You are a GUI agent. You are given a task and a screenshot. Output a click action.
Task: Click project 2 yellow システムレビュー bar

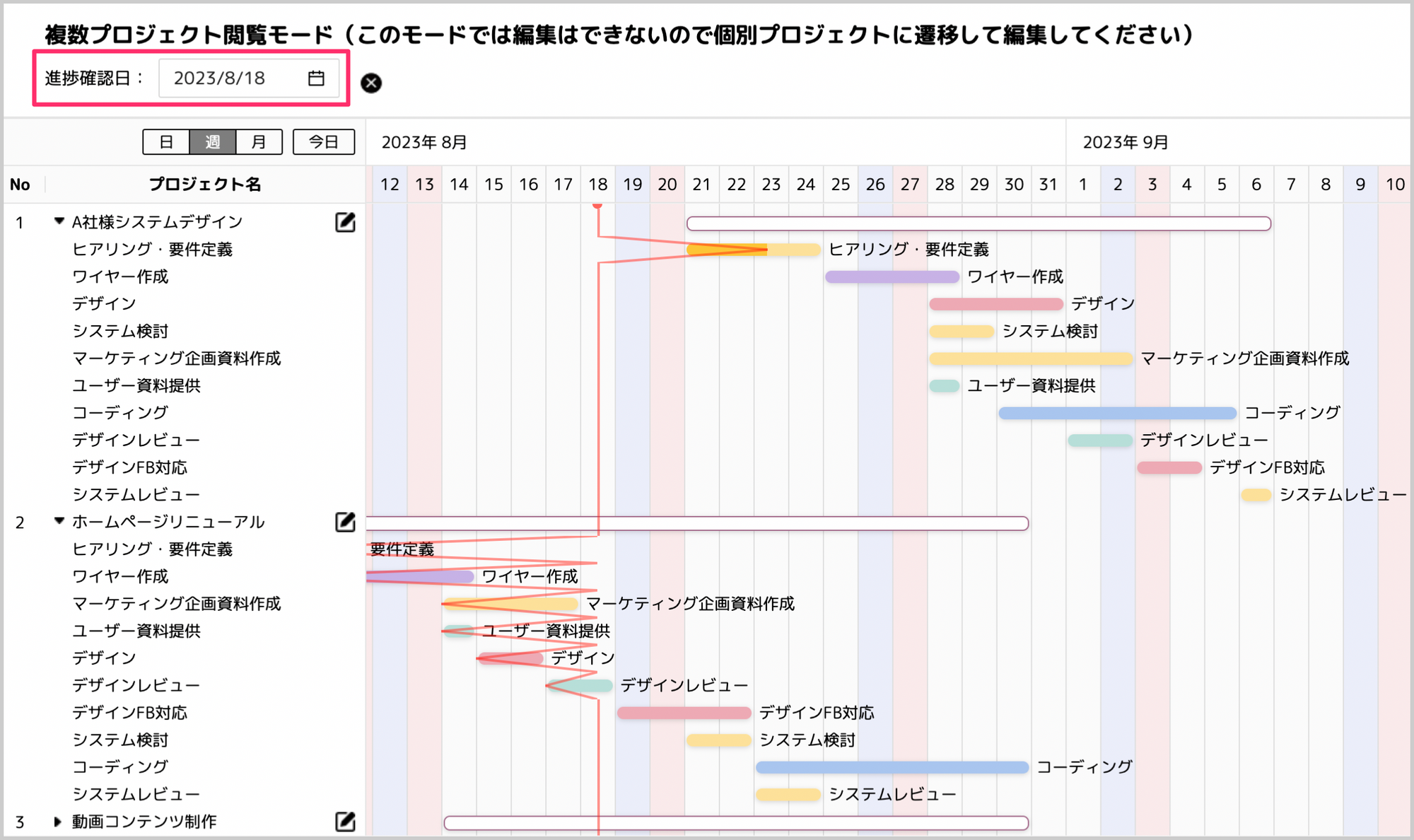788,794
